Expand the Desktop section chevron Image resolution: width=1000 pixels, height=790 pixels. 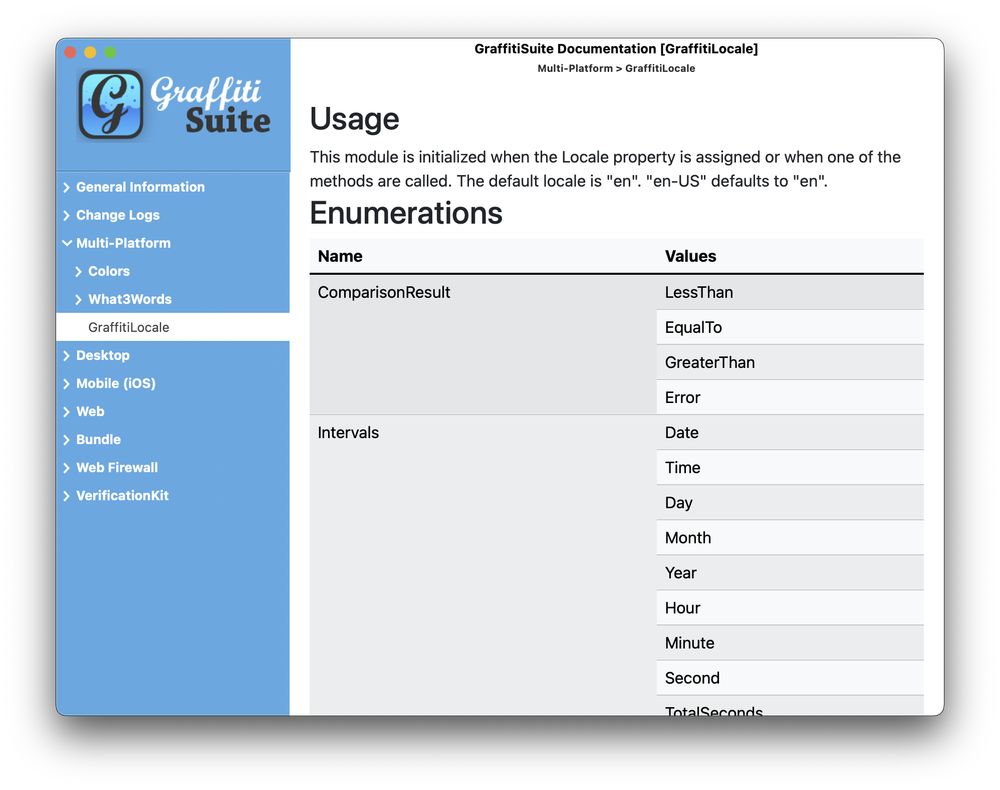[67, 356]
